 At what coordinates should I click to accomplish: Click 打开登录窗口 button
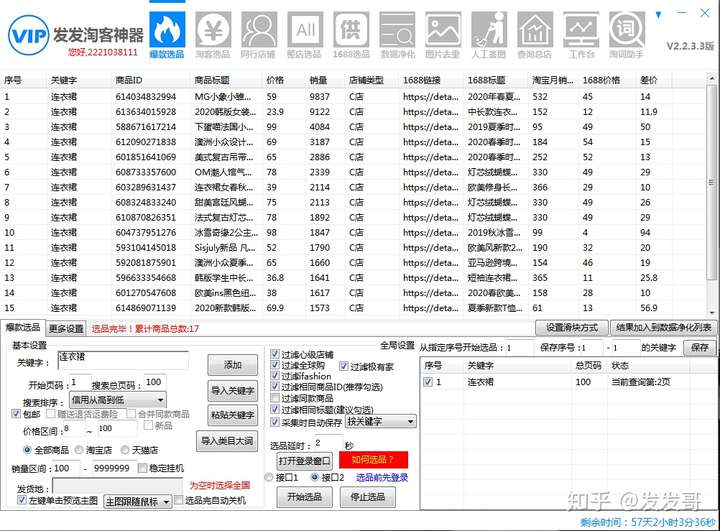pos(304,461)
